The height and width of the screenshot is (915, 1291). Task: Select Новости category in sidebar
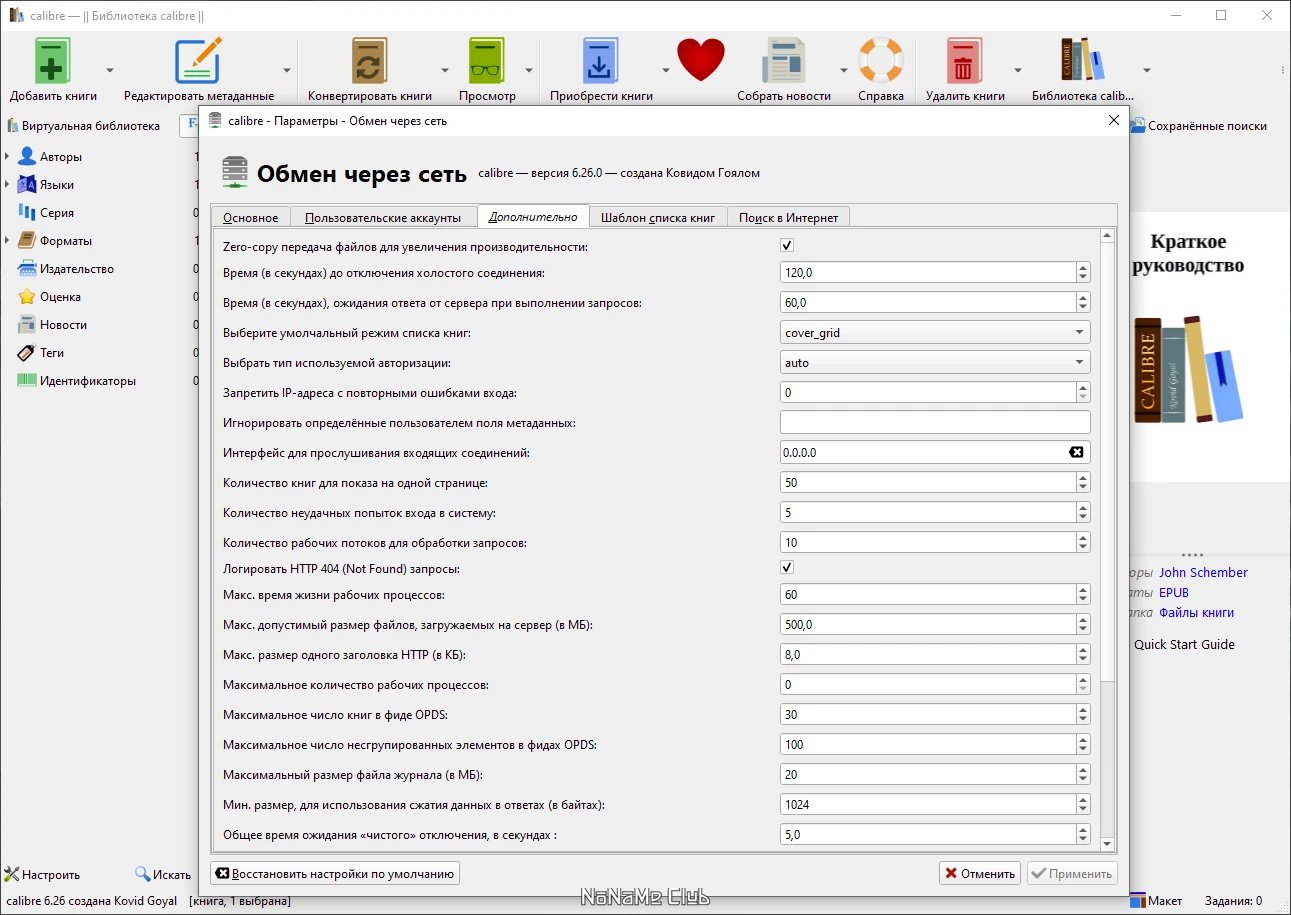tap(63, 325)
